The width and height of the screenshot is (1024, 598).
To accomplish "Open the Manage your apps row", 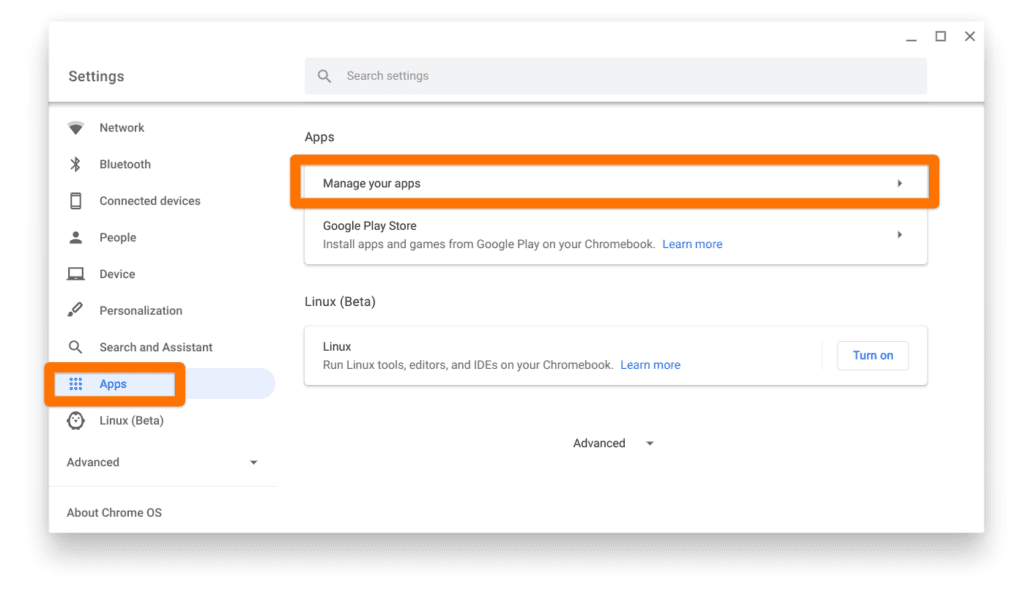I will pyautogui.click(x=615, y=183).
